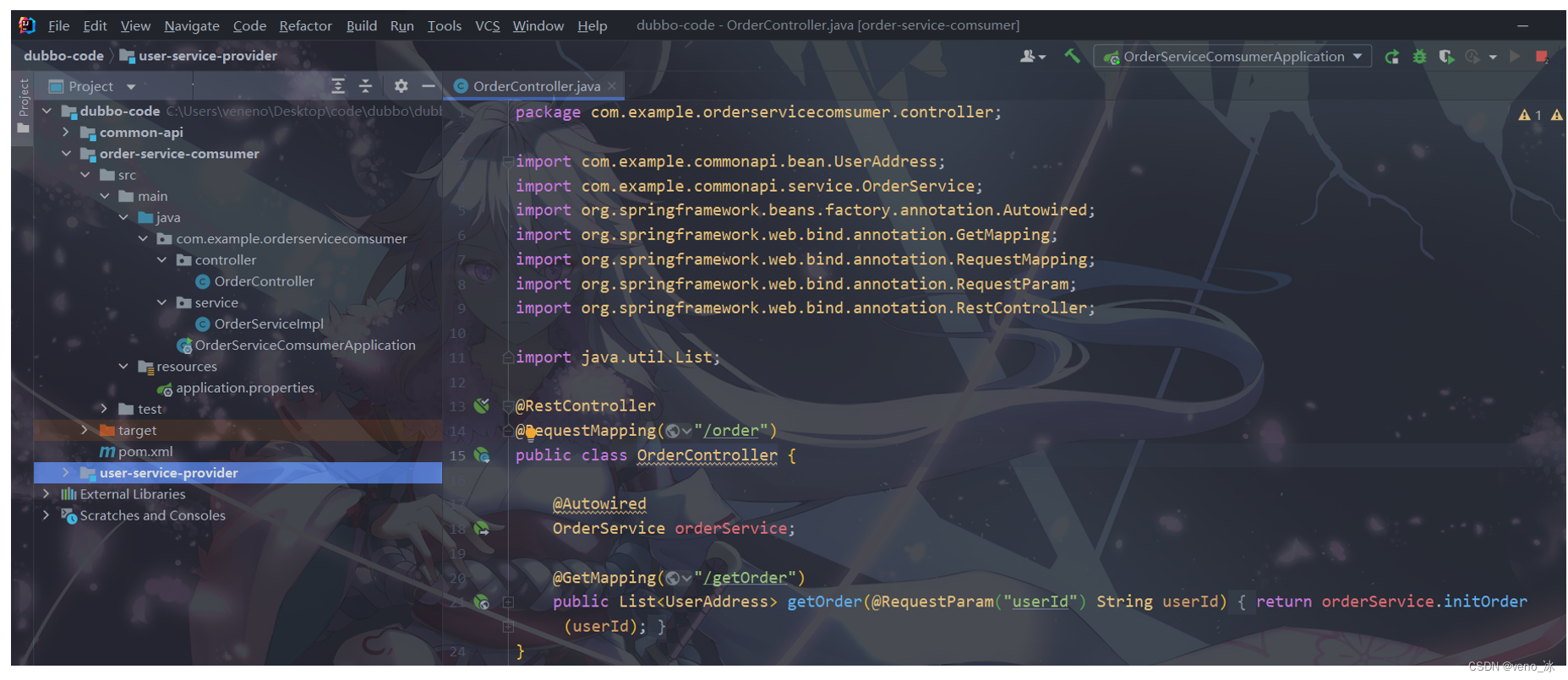This screenshot has width=1568, height=680.
Task: Expand the target folder
Action: (x=85, y=430)
